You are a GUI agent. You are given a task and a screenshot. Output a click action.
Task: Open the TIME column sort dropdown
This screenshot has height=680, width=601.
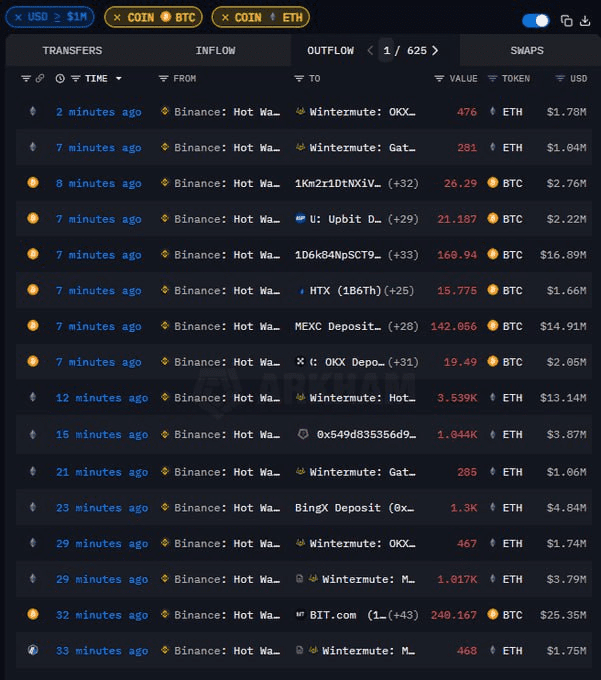click(118, 78)
